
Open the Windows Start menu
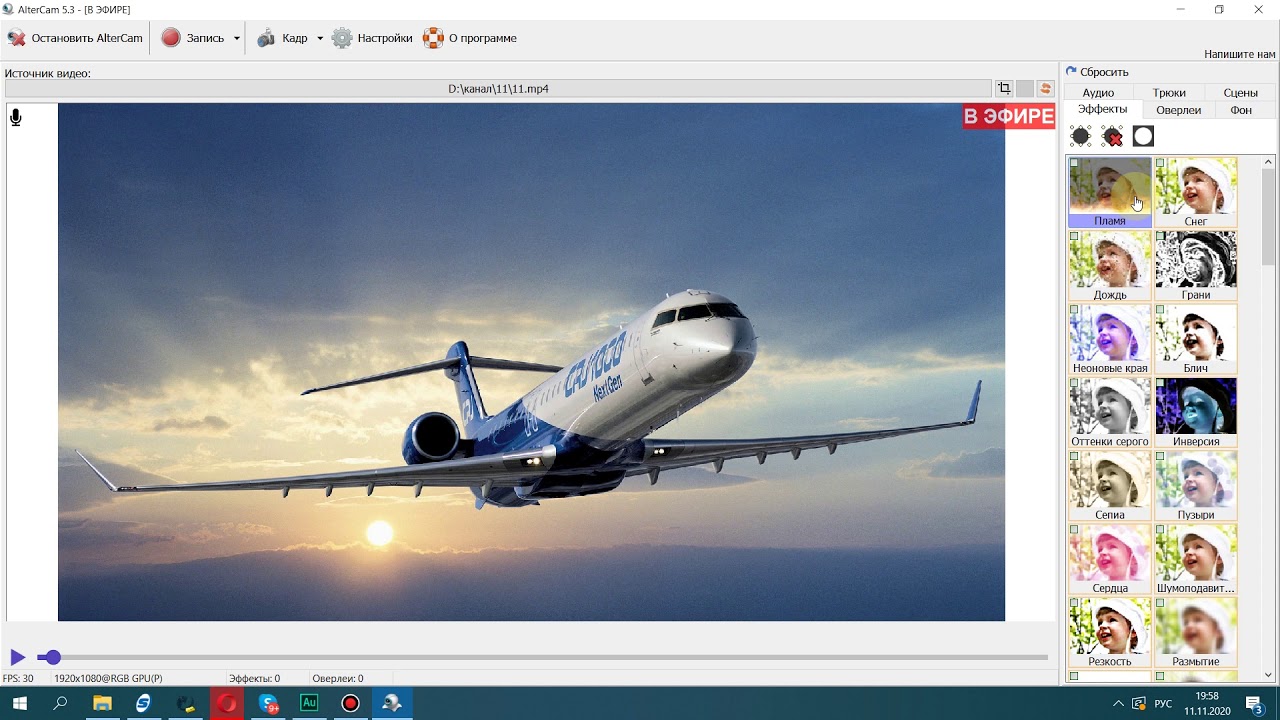(x=19, y=703)
